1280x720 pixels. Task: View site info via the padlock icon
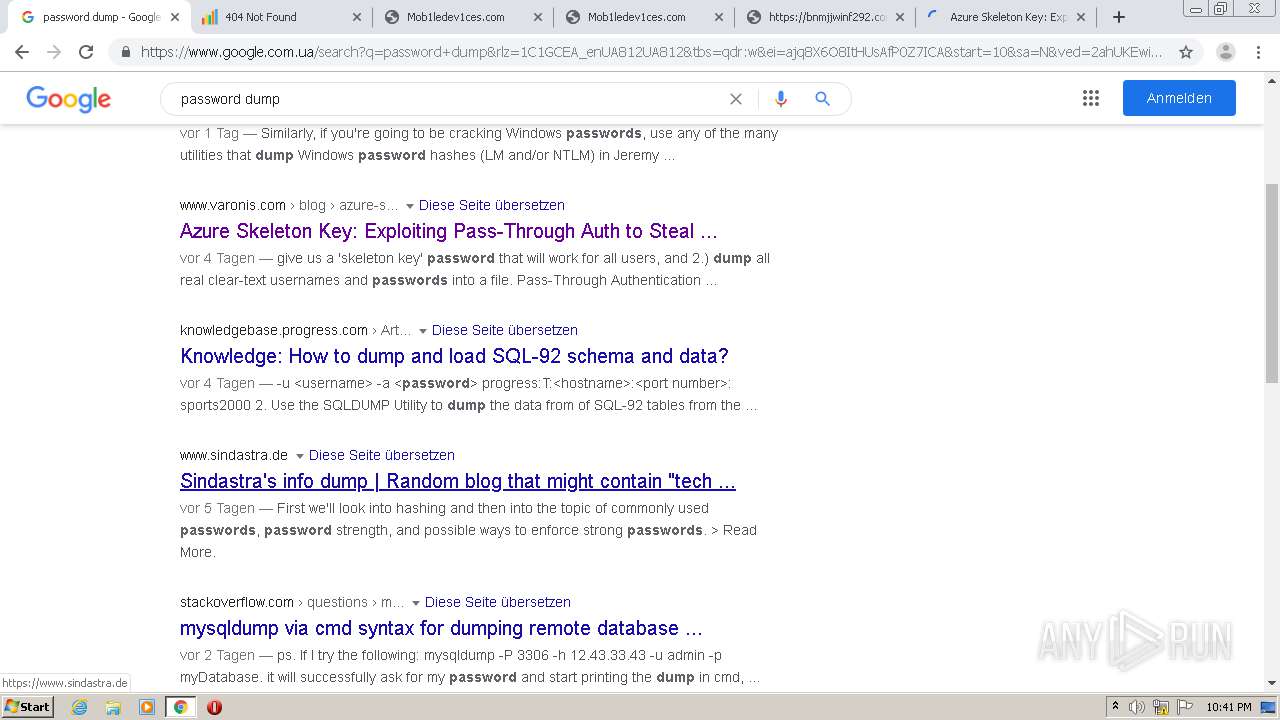coord(125,52)
